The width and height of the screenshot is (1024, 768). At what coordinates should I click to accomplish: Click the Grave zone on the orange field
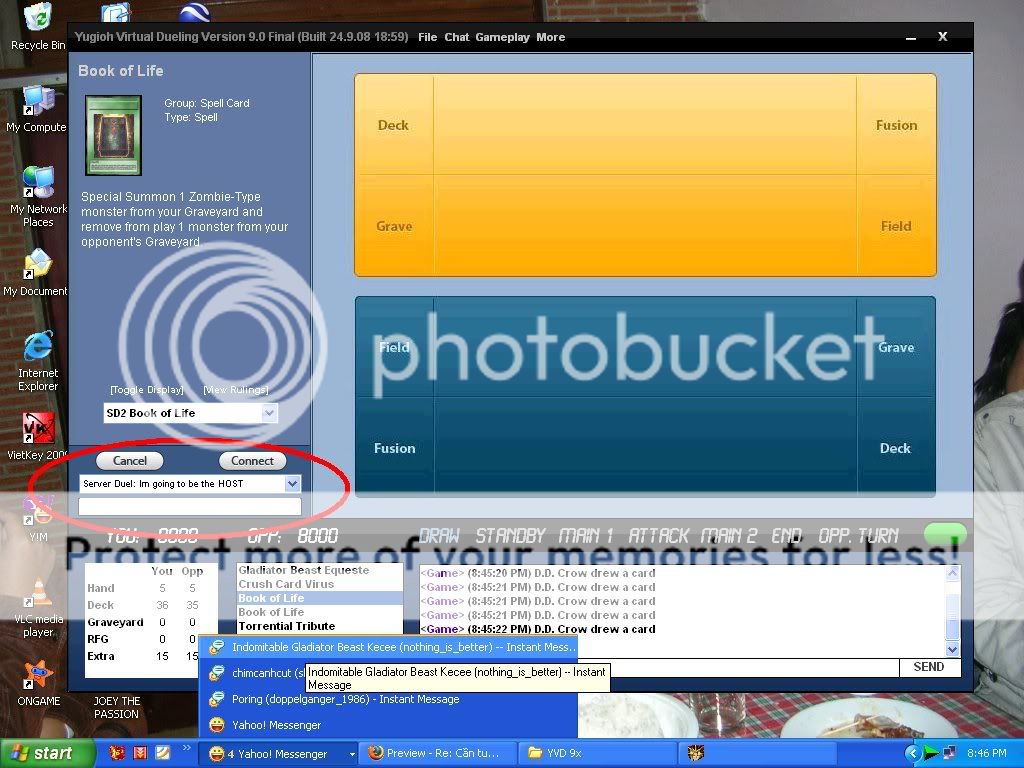click(x=394, y=226)
